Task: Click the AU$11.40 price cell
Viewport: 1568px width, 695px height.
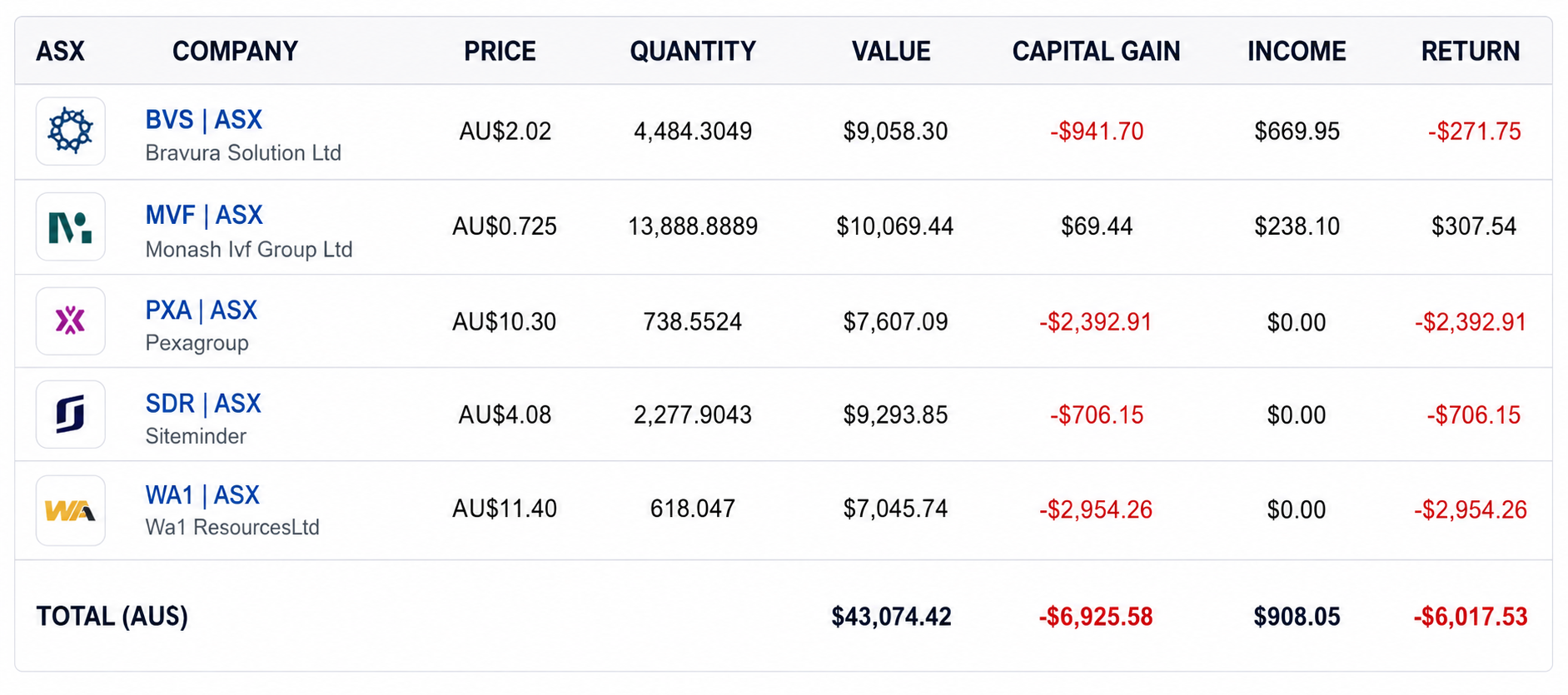Action: point(505,509)
